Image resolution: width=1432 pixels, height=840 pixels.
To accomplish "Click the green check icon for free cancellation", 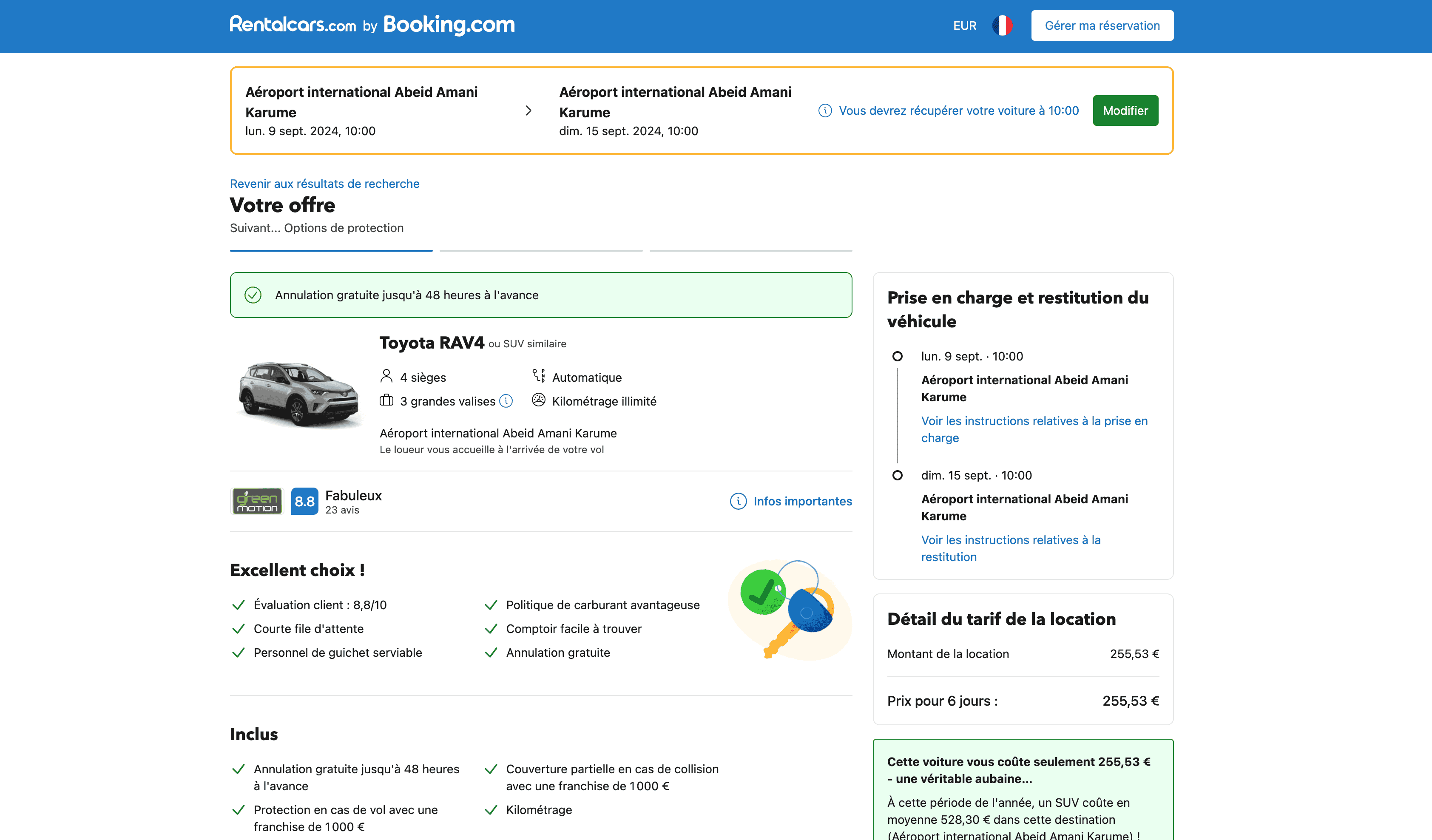I will coord(253,295).
